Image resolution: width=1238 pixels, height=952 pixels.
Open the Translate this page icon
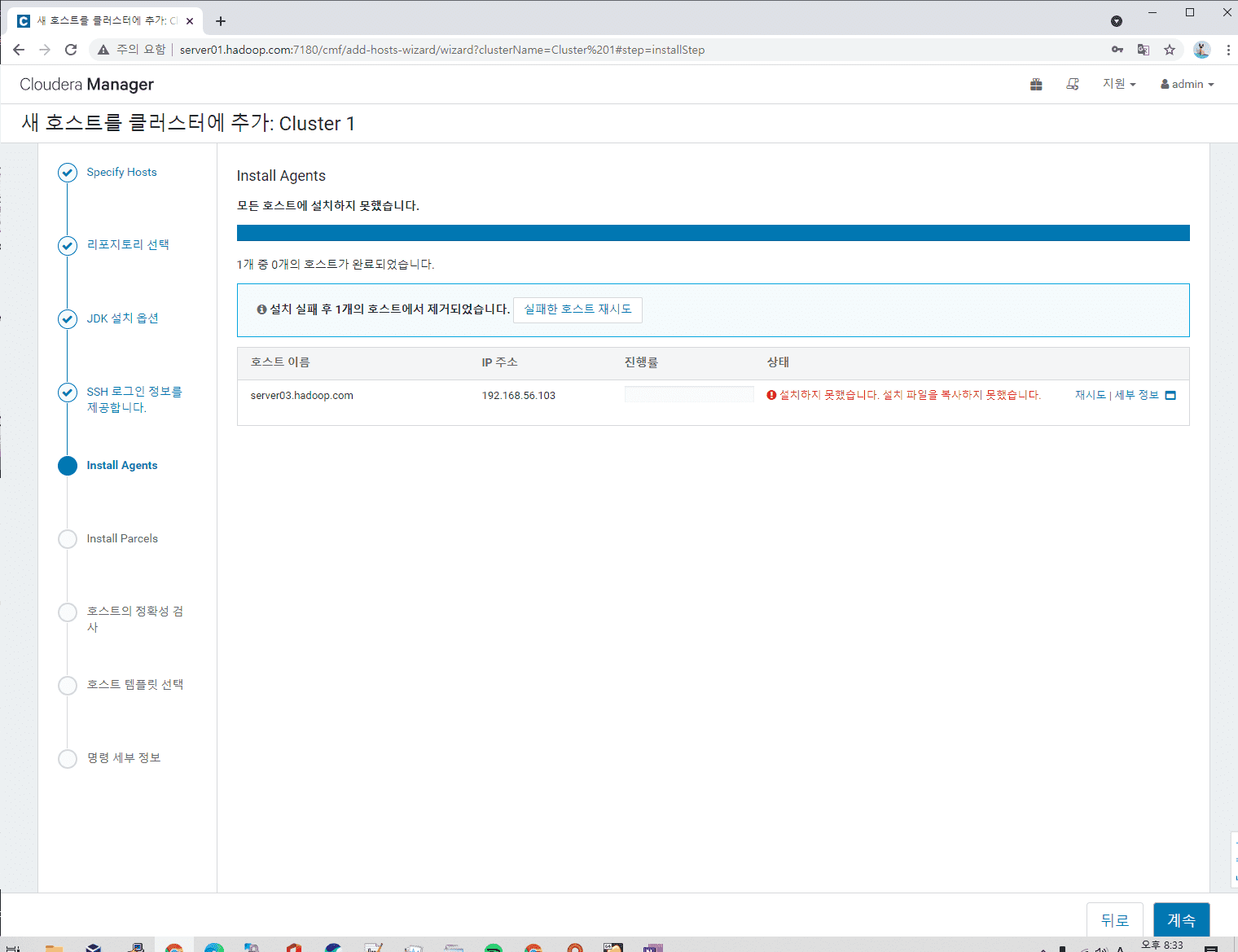click(x=1144, y=50)
